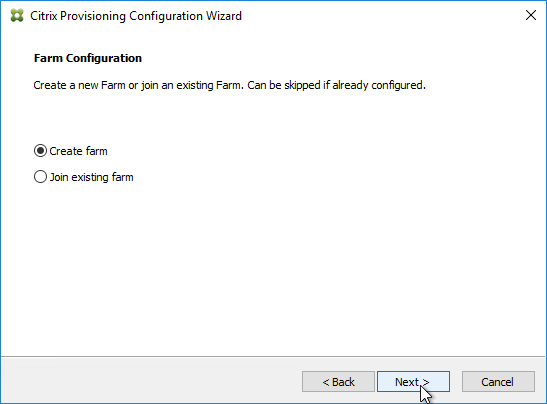
Task: Dismiss the dialog using the X icon
Action: pos(531,15)
